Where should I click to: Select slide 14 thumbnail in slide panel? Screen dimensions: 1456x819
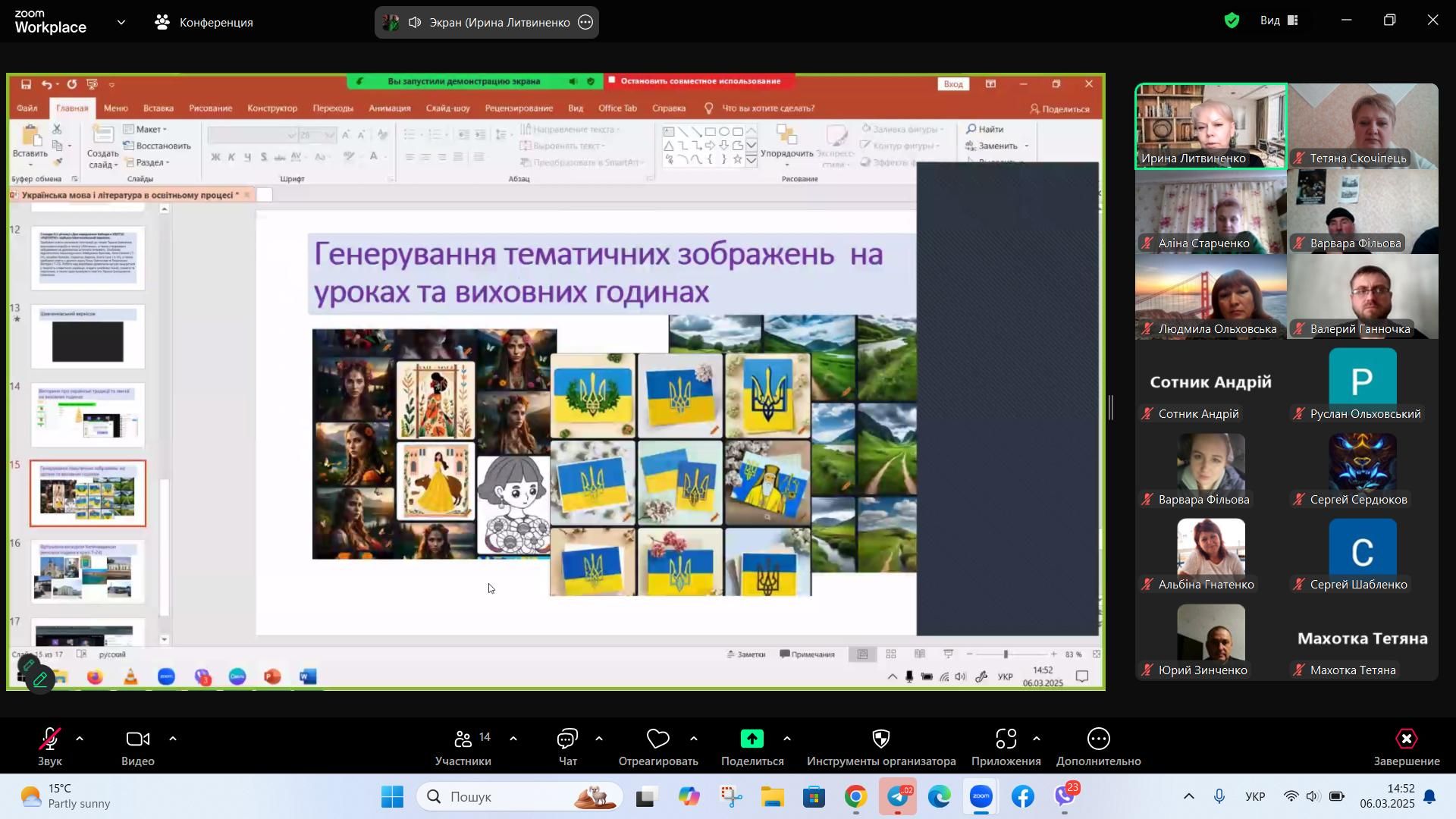88,415
